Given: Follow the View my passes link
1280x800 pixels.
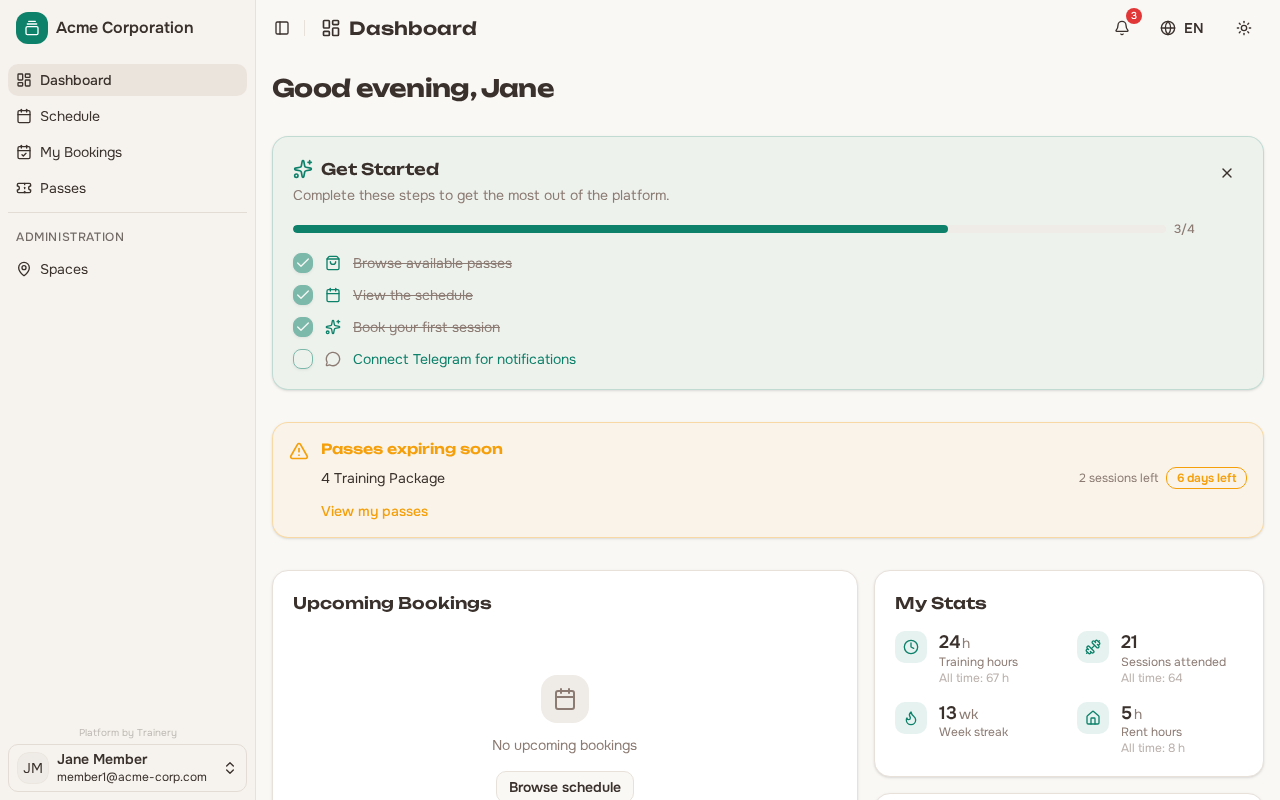Looking at the screenshot, I should coord(374,511).
